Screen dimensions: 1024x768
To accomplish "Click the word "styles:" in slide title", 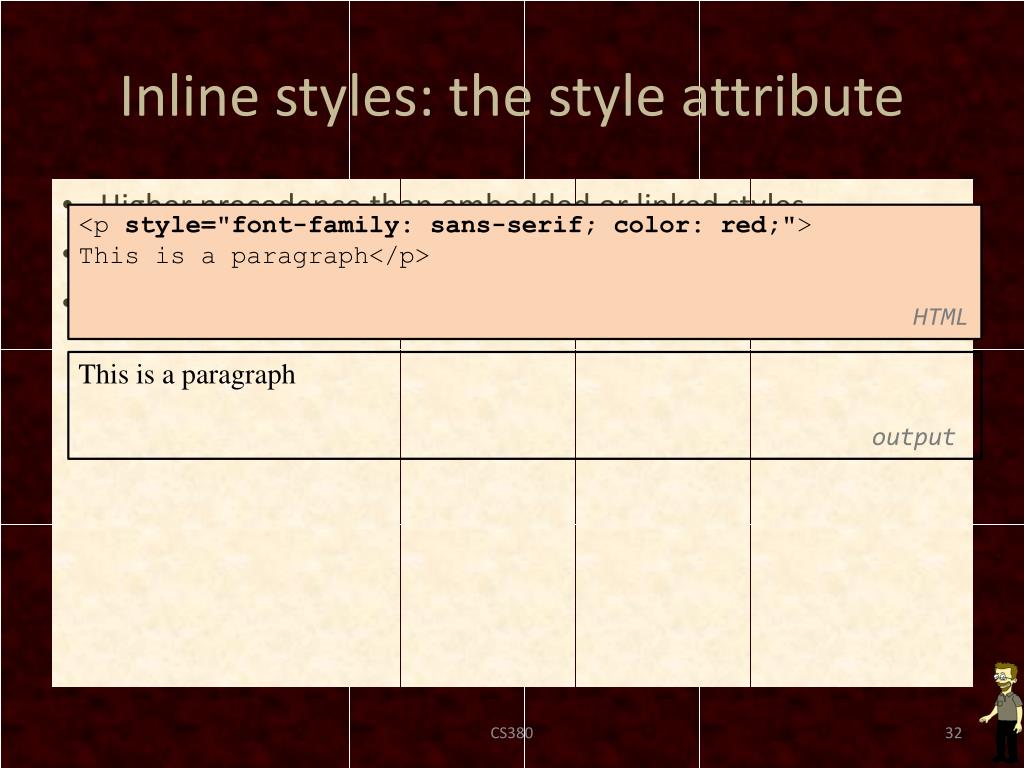I will pos(354,98).
